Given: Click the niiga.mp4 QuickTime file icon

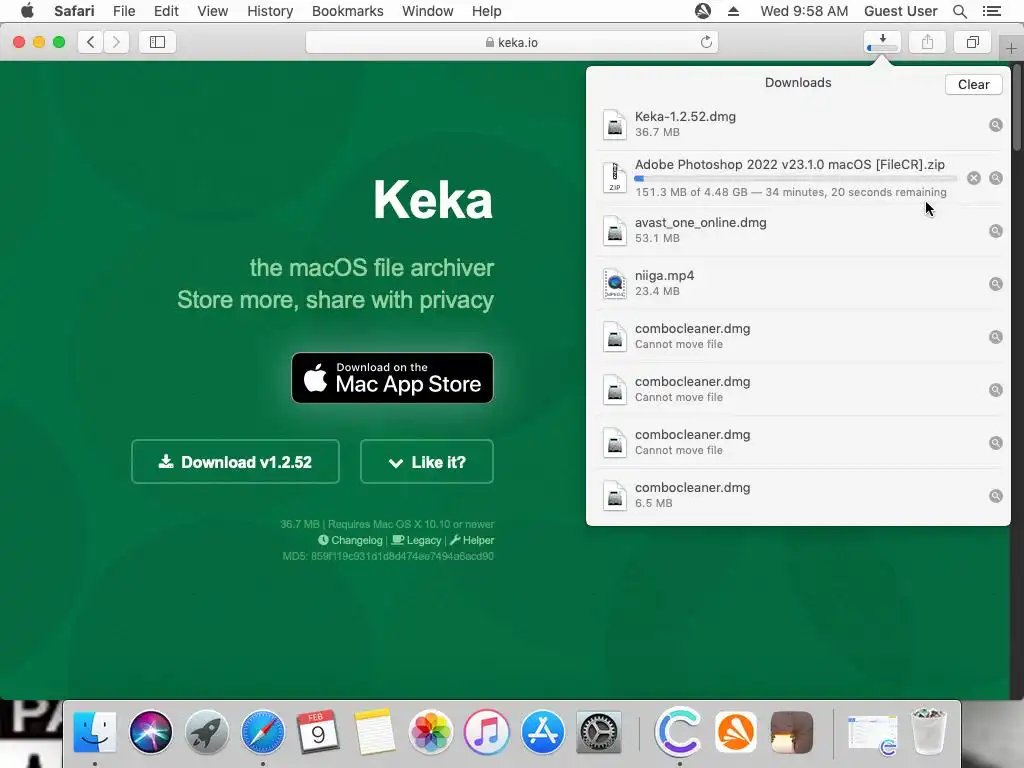Looking at the screenshot, I should [615, 283].
